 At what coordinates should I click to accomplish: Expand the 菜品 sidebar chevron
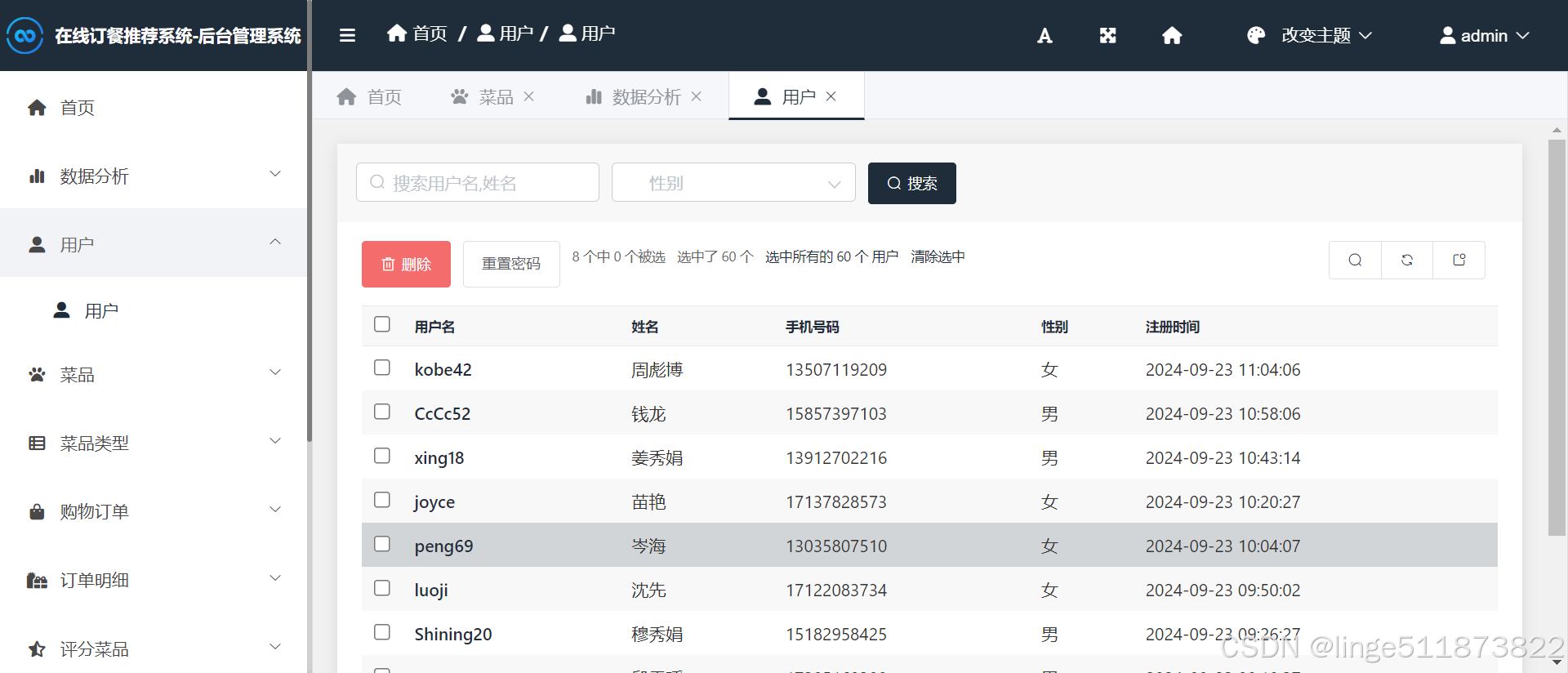pyautogui.click(x=275, y=372)
